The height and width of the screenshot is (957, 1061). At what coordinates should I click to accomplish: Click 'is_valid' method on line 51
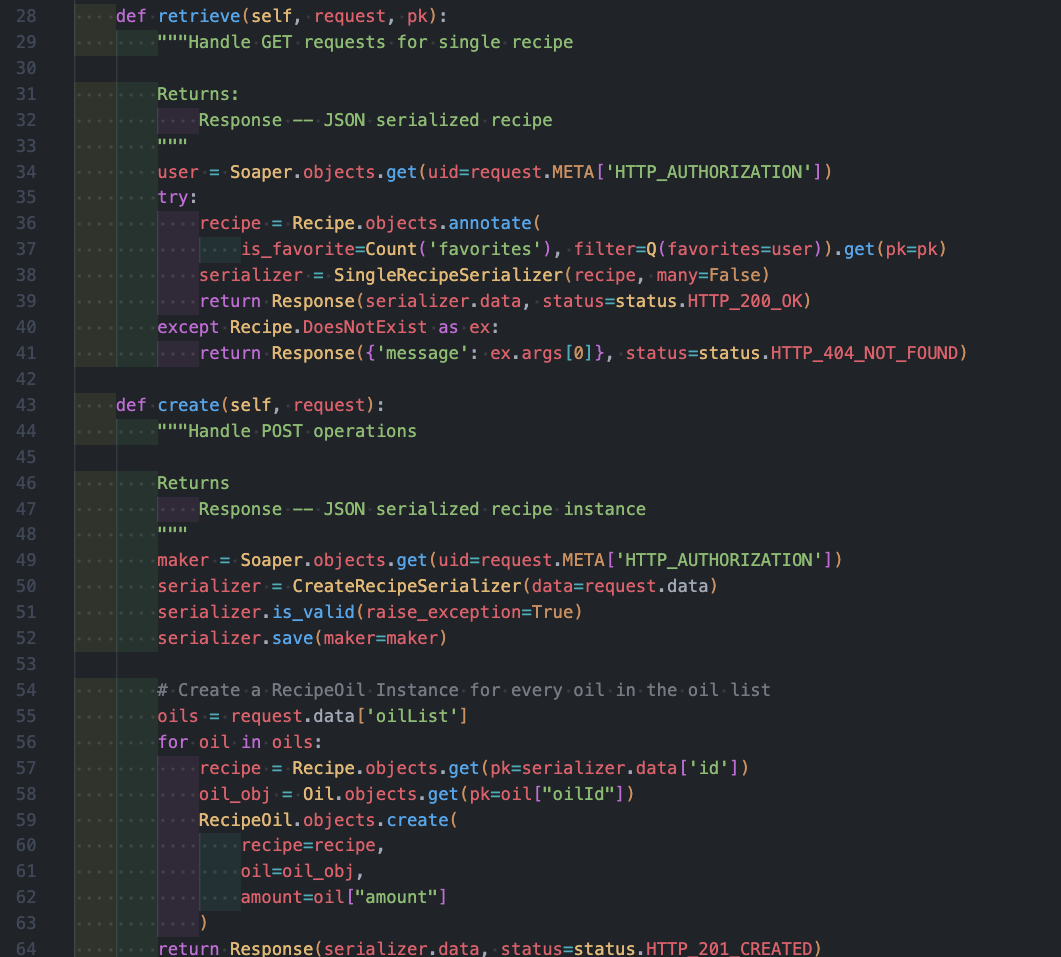pyautogui.click(x=313, y=612)
